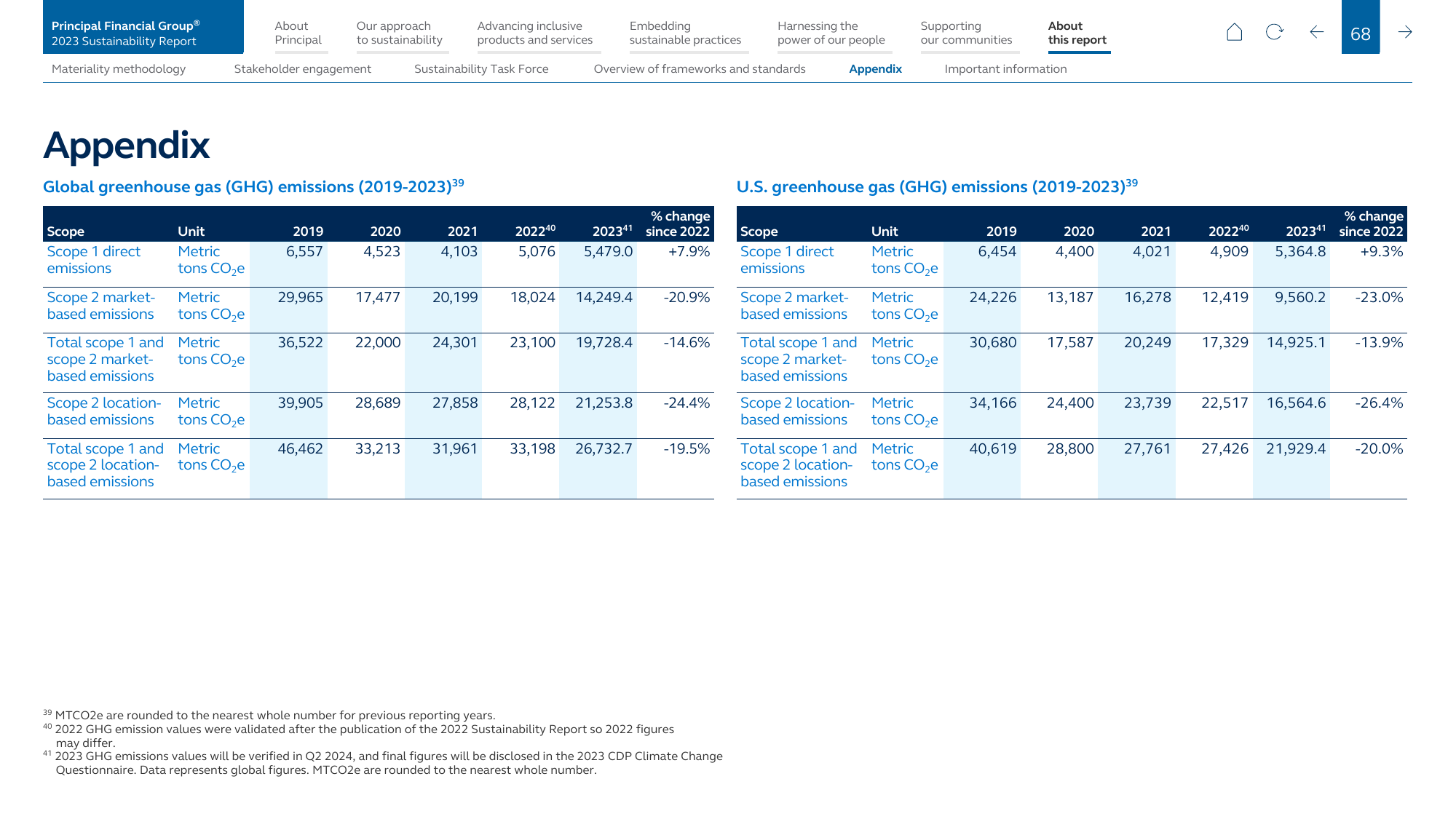Screen dimensions: 1456x819
Task: Click footnote 39 about MTCO2e rounding
Action: pyautogui.click(x=269, y=715)
